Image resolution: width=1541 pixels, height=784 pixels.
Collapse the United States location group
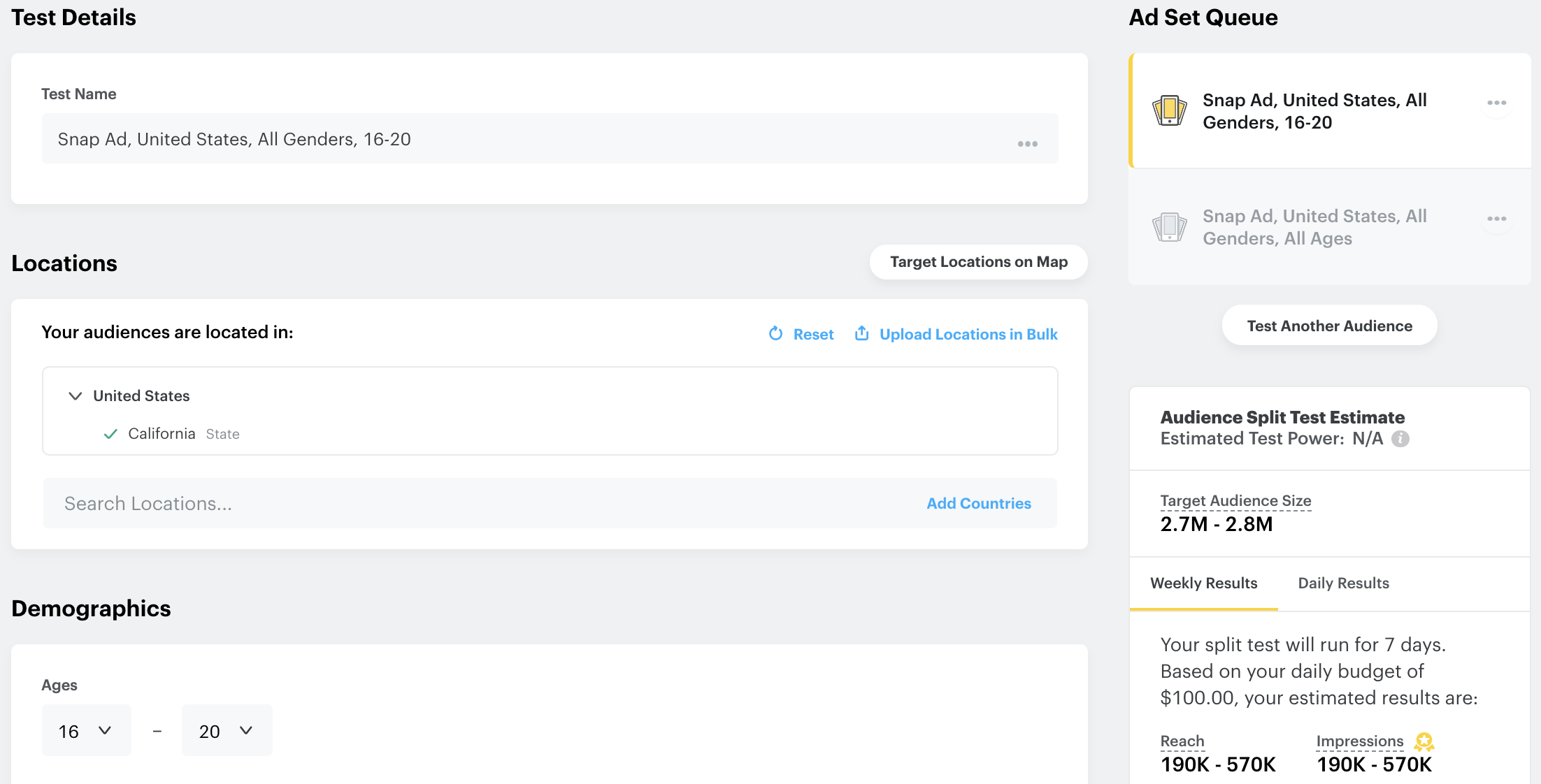click(75, 396)
